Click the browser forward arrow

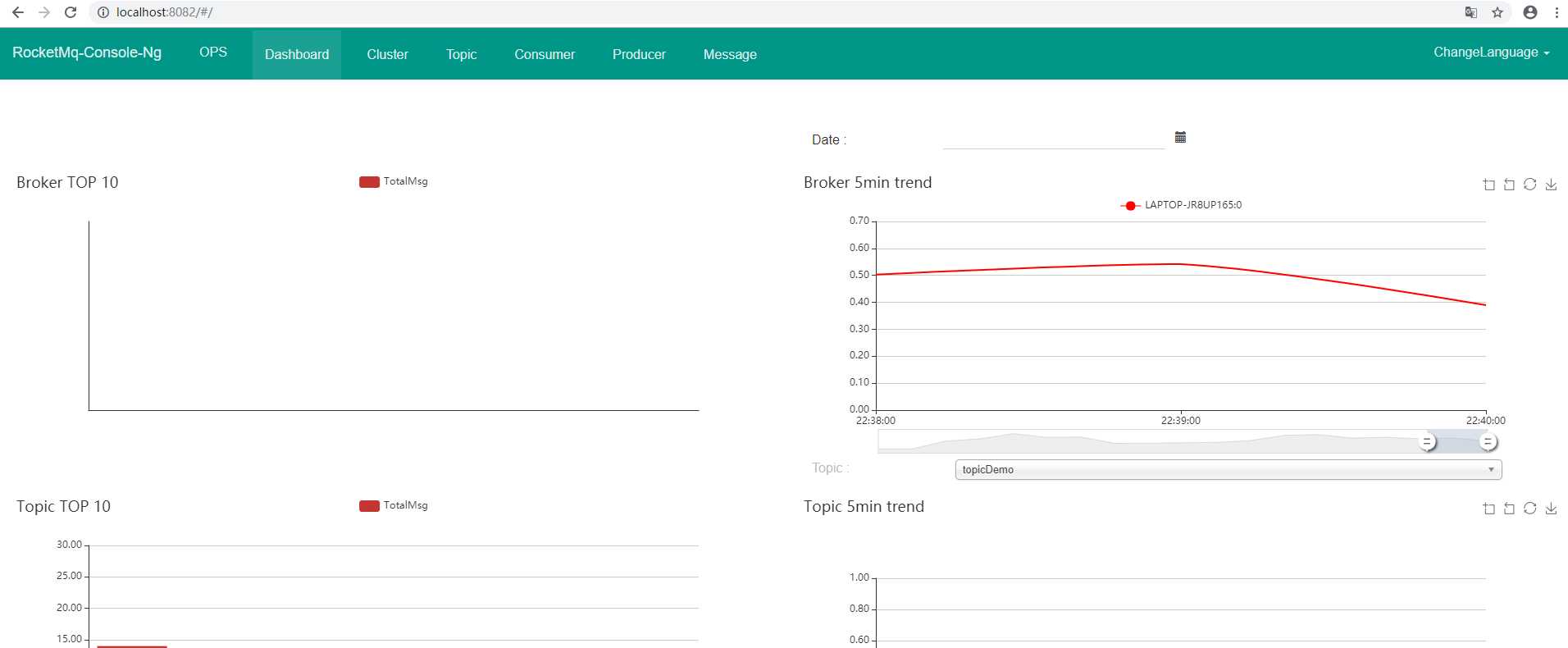[x=44, y=12]
